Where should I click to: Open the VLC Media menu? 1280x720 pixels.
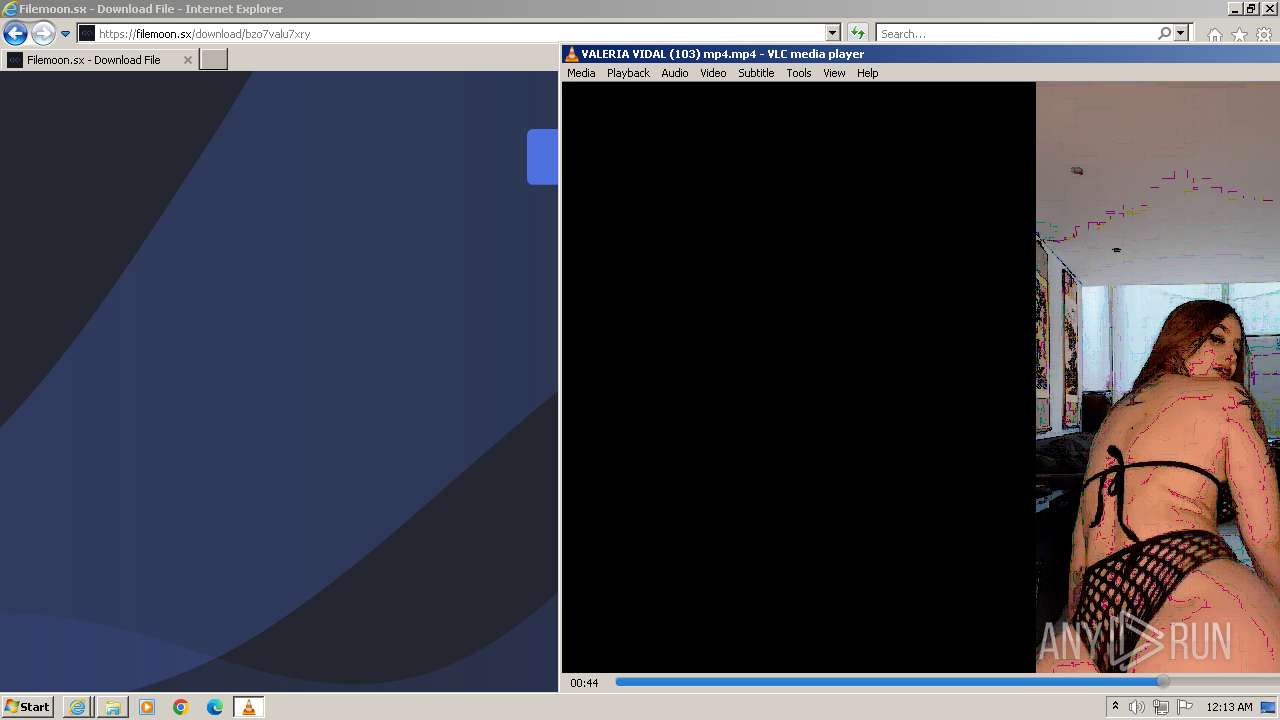pos(581,73)
